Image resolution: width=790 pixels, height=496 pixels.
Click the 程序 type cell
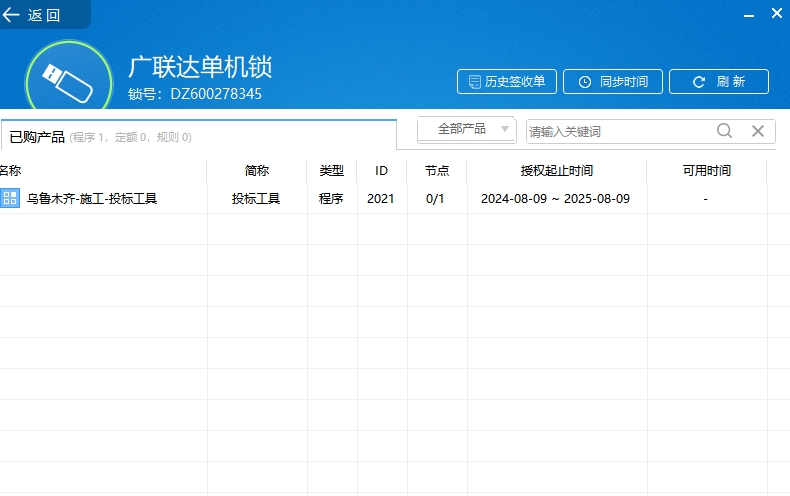point(331,199)
